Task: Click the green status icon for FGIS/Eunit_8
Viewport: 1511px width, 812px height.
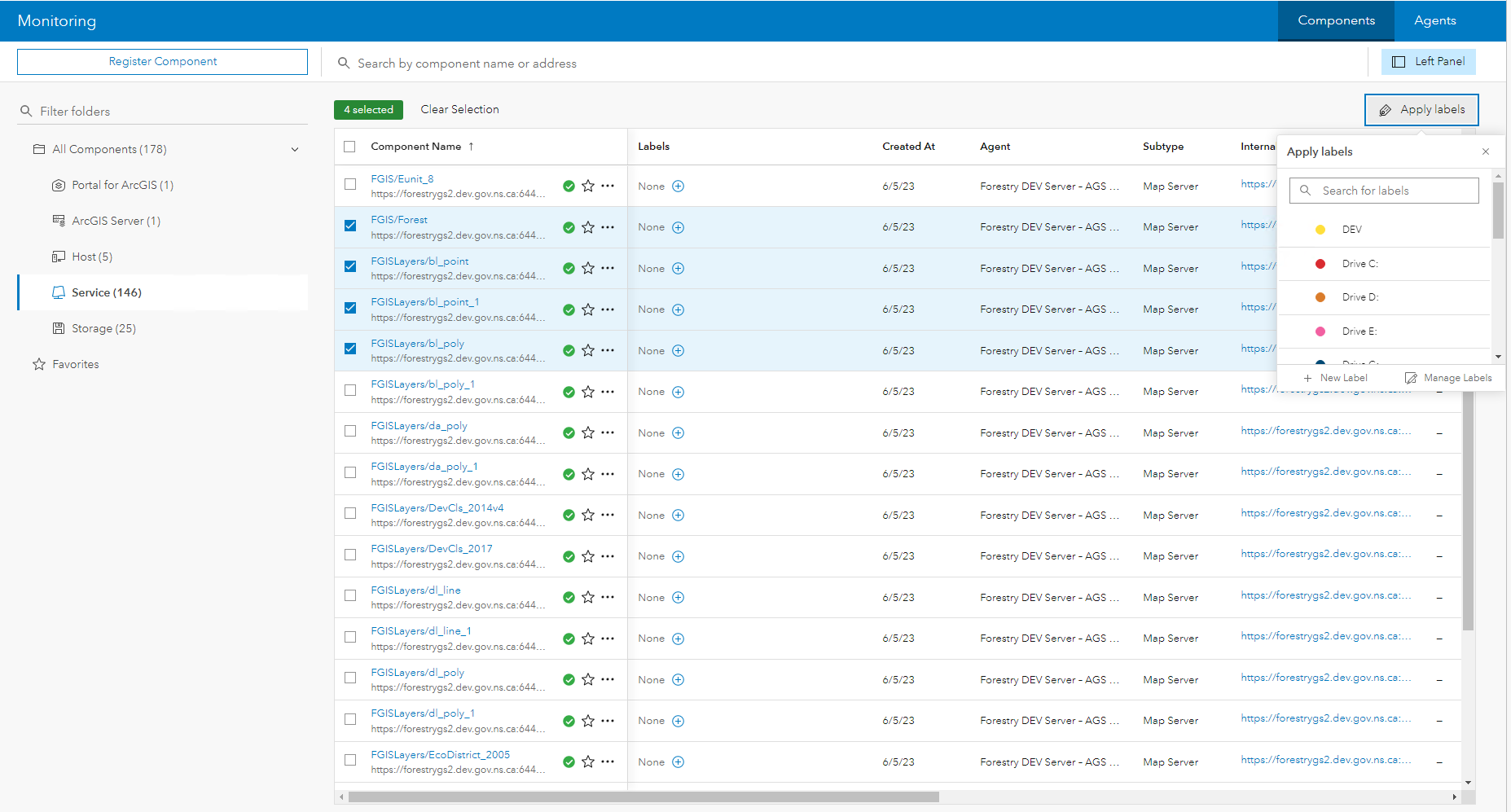Action: 569,187
